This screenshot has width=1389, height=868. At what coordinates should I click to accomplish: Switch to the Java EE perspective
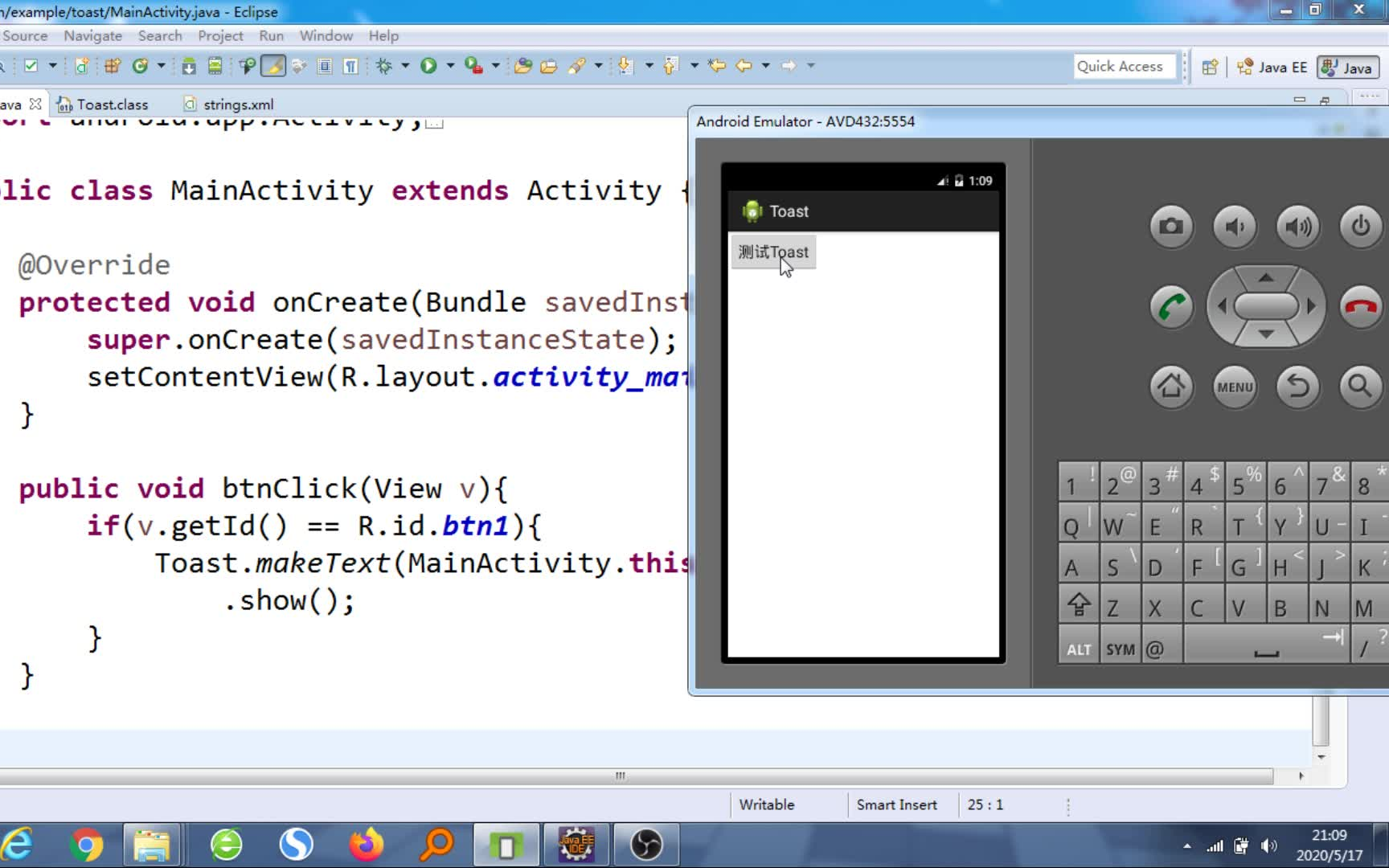coord(1272,68)
